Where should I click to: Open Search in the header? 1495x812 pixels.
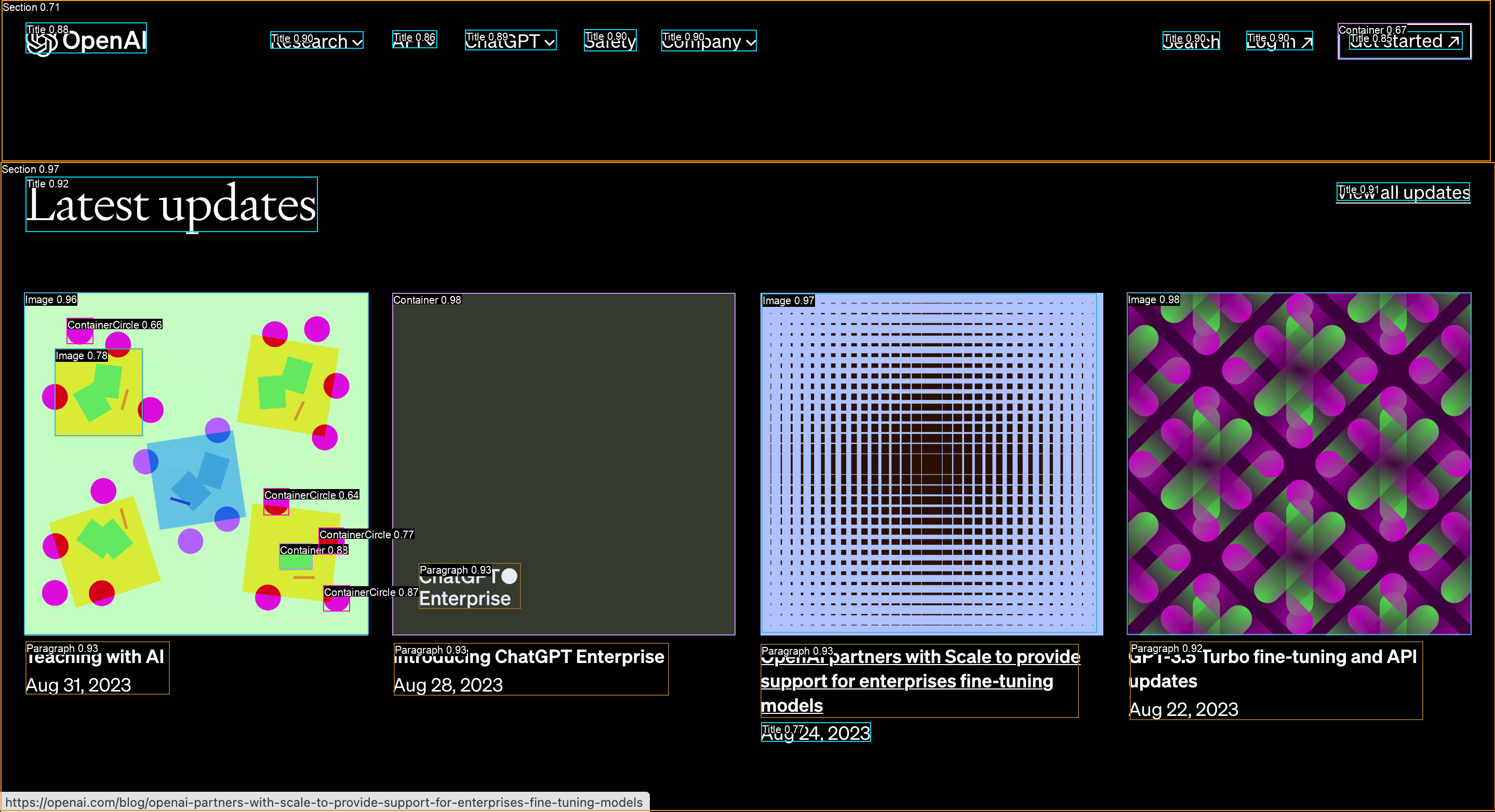click(x=1191, y=41)
